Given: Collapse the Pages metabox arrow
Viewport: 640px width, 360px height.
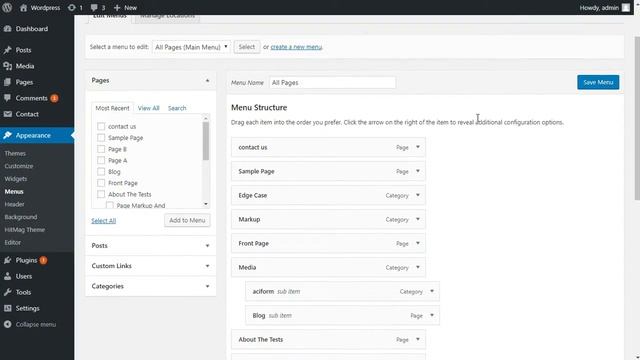Looking at the screenshot, I should click(207, 80).
